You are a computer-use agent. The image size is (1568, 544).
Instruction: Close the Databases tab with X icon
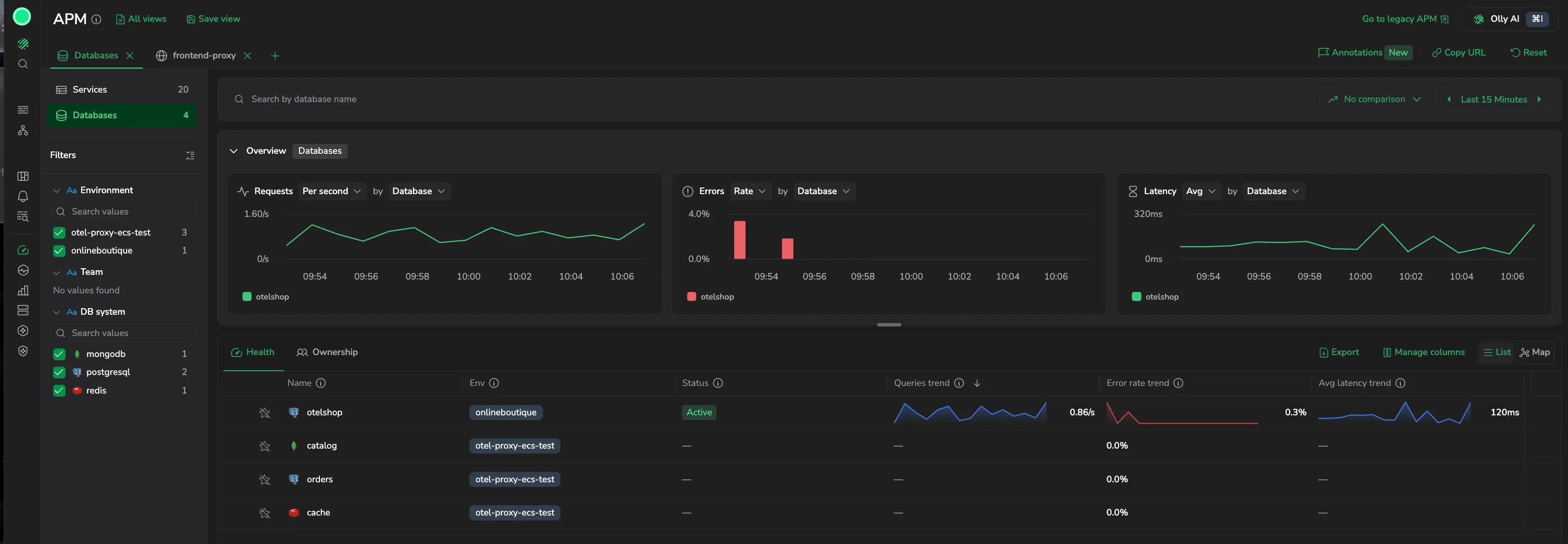[x=130, y=56]
